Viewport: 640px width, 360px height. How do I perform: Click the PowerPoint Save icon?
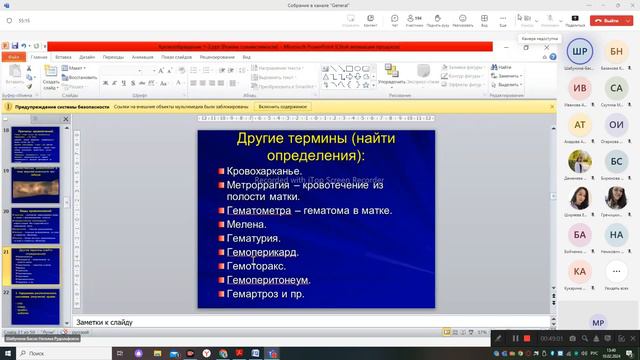coord(15,46)
